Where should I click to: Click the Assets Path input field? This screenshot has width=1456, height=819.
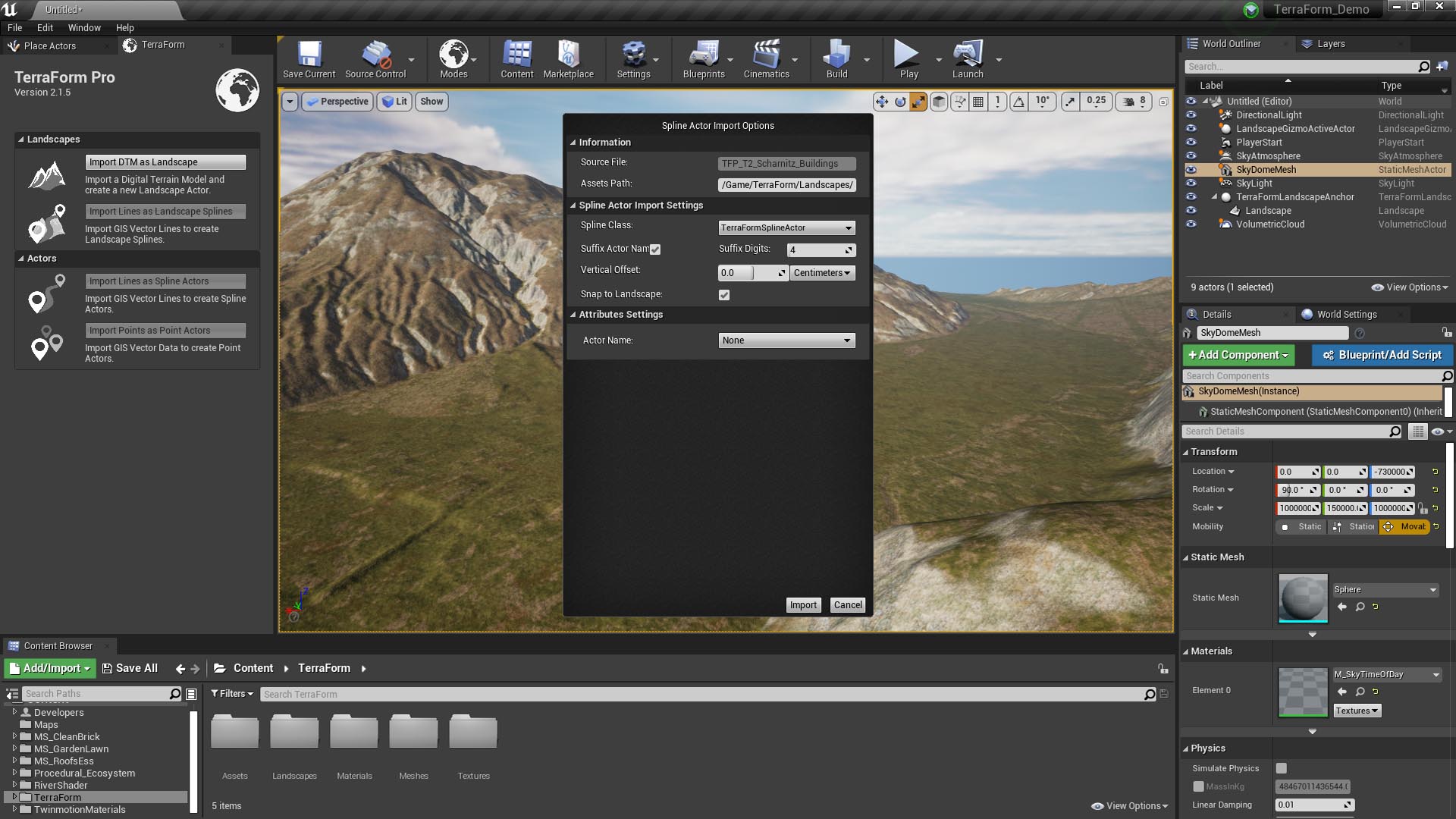pos(786,185)
